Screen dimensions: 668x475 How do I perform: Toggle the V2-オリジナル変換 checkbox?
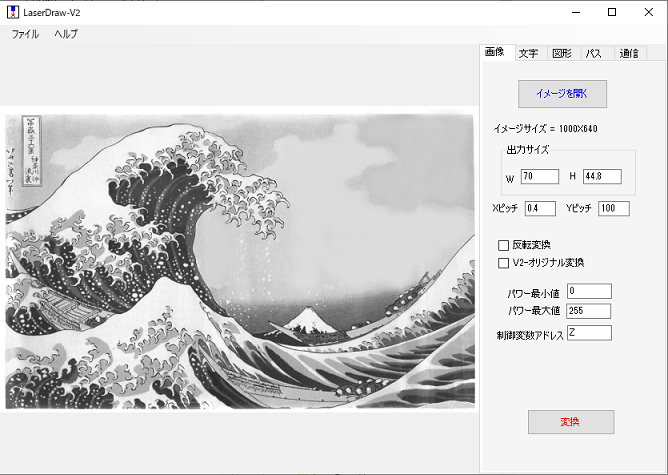pyautogui.click(x=504, y=263)
